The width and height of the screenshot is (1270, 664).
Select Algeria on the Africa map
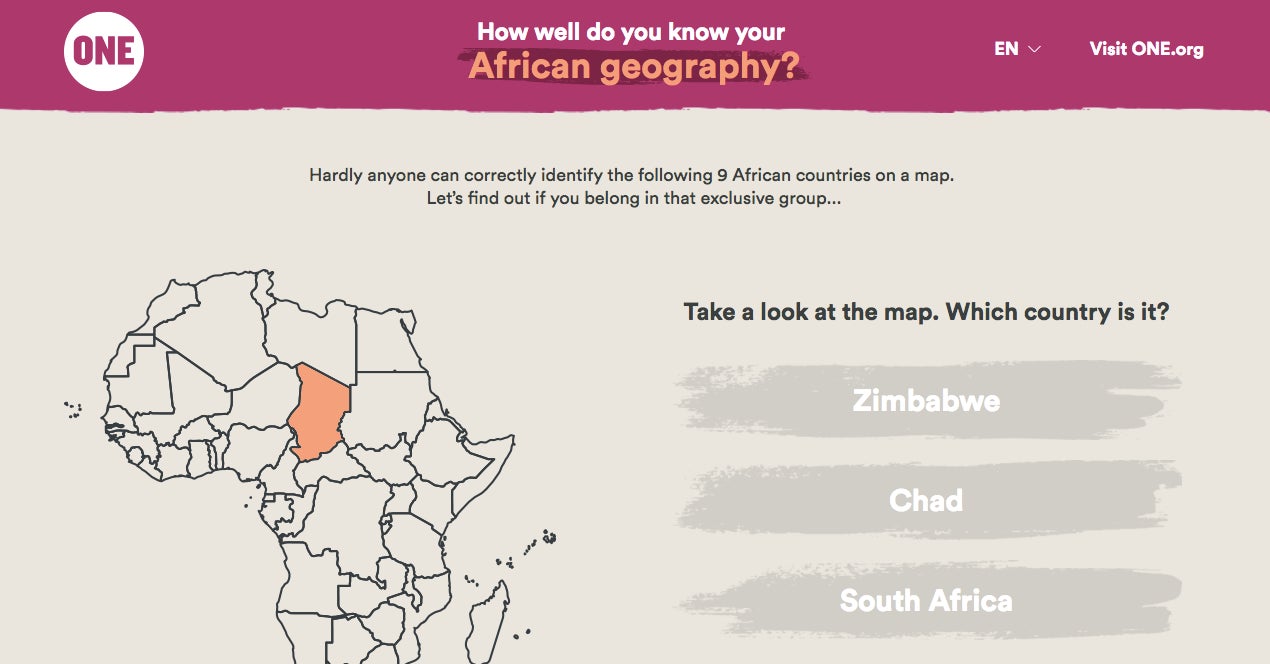click(x=210, y=325)
